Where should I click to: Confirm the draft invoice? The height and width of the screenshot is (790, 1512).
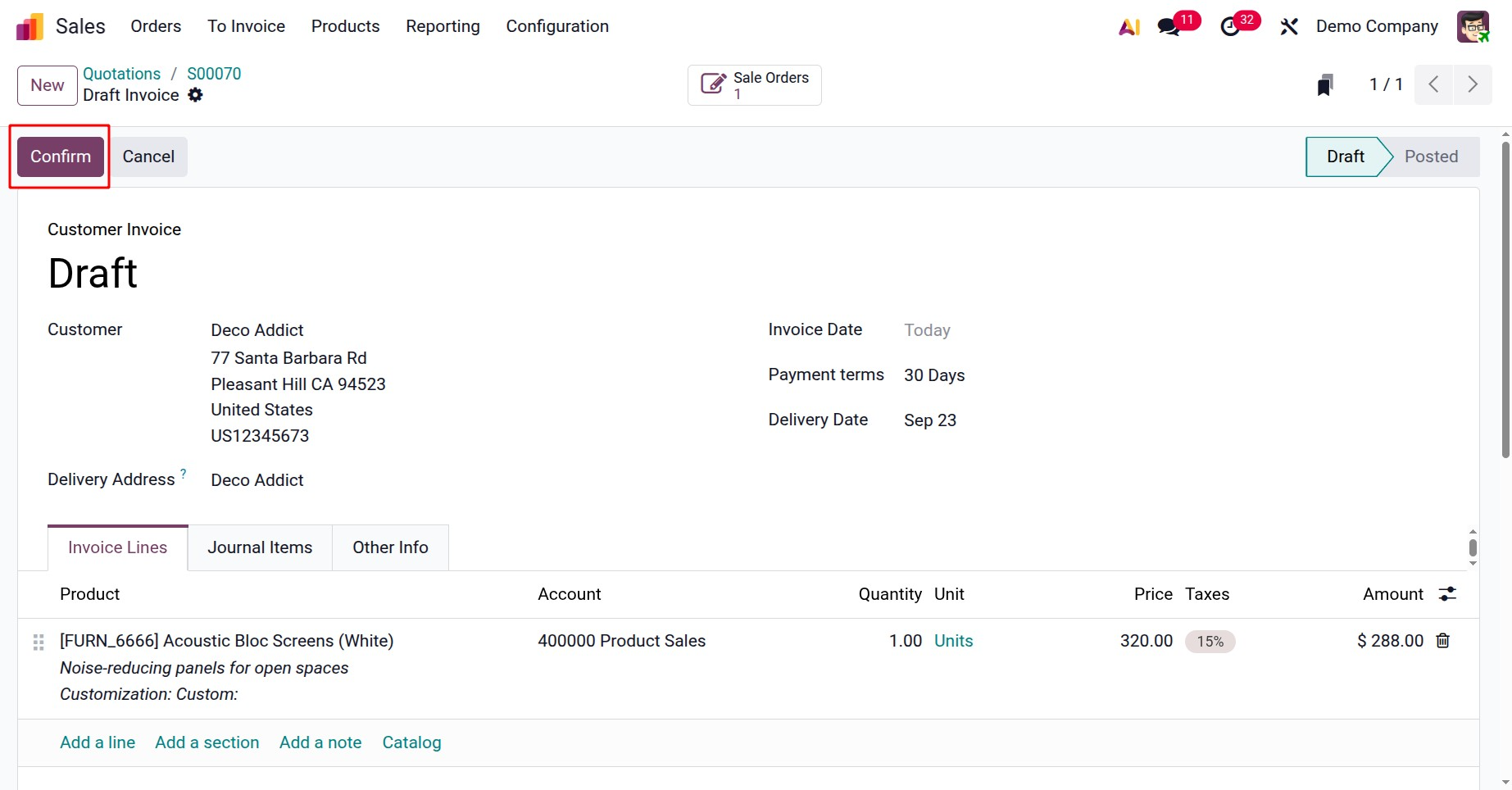coord(61,157)
